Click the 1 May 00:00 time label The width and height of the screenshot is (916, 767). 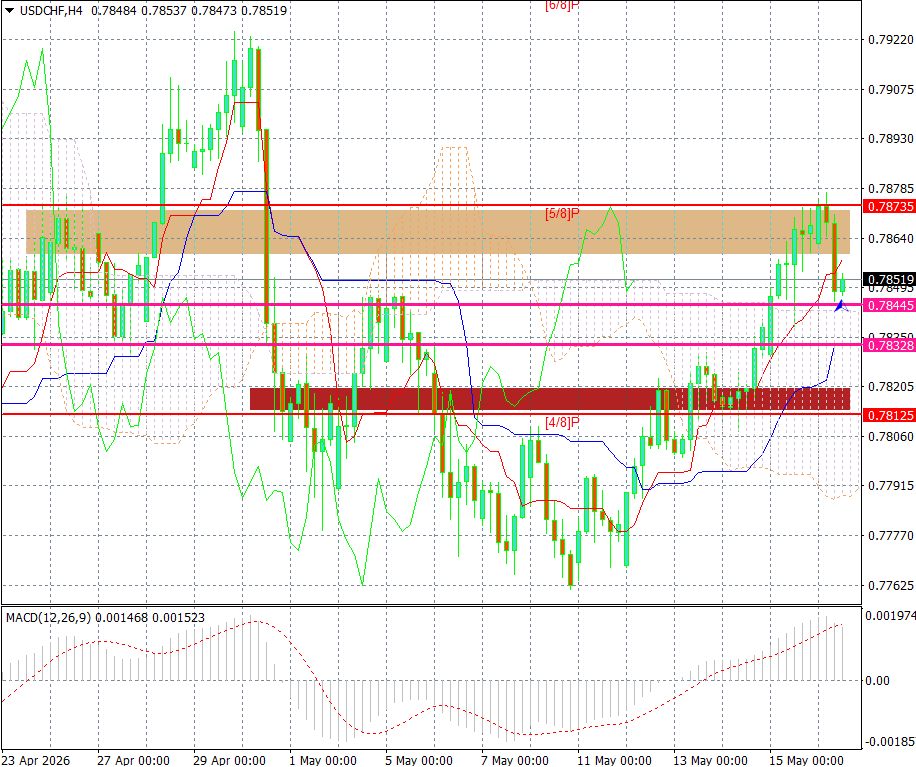[x=323, y=760]
